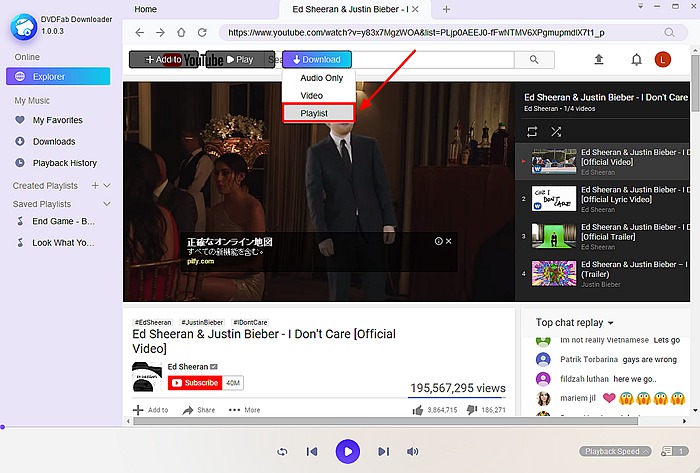Go back to the previous page
Screen dimensions: 700x473
point(140,33)
